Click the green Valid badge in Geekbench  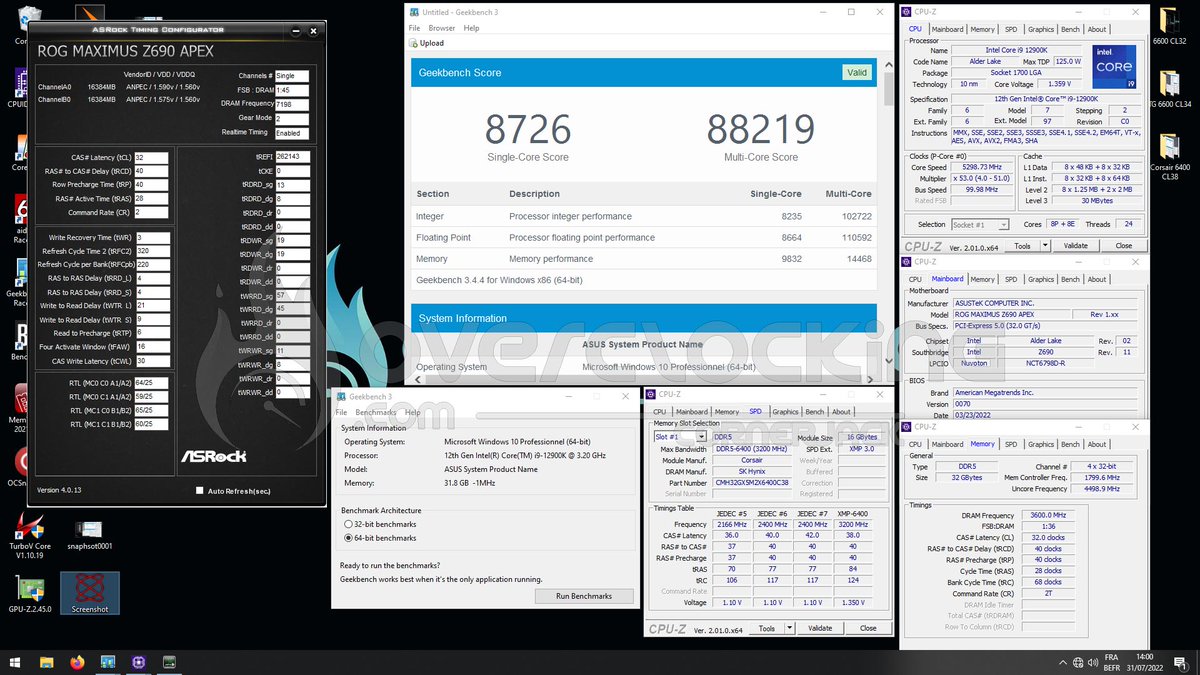(857, 72)
